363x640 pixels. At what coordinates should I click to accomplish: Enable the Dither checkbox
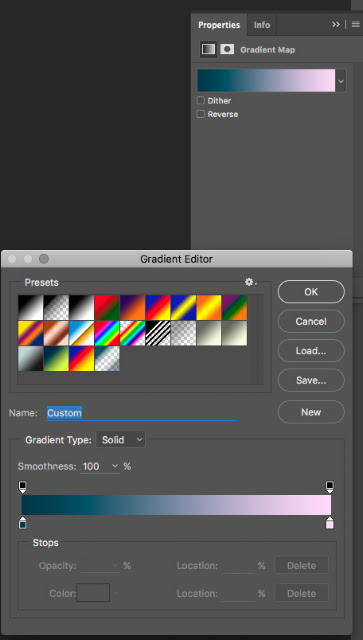click(x=200, y=100)
